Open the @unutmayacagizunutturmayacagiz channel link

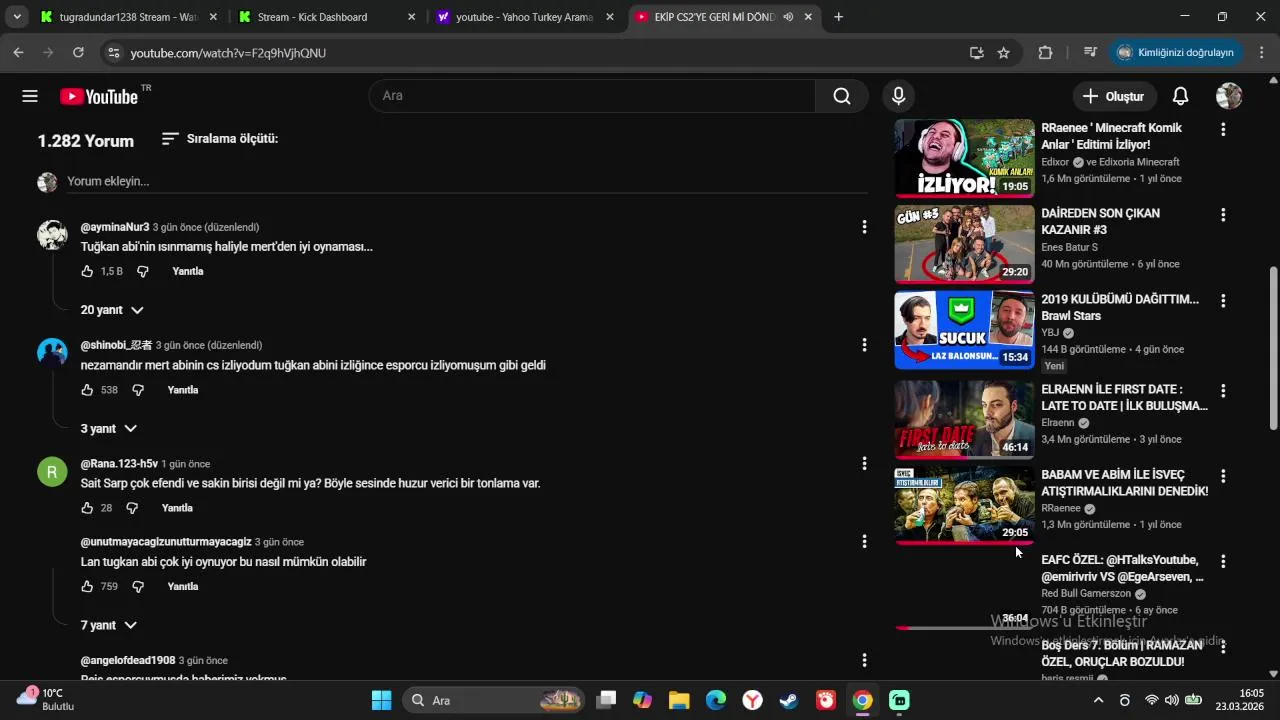click(x=166, y=542)
